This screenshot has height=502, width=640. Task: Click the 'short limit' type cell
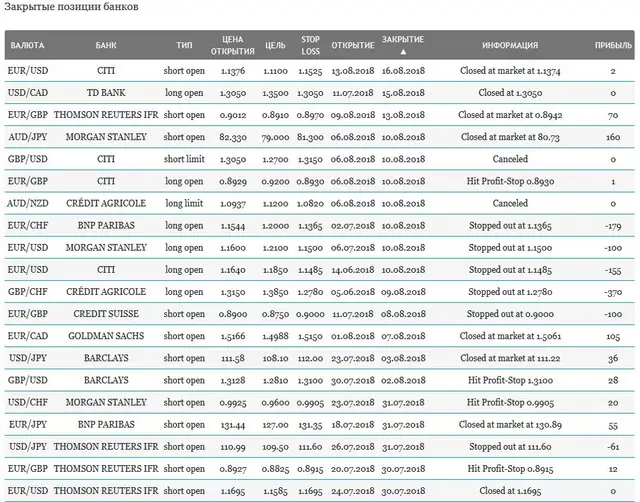tap(184, 159)
